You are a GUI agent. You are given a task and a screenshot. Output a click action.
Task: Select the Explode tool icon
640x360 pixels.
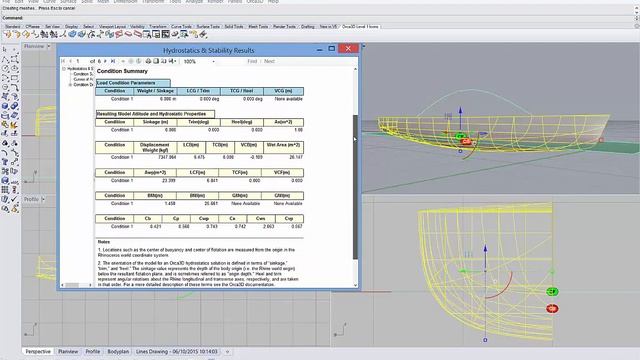point(14,124)
